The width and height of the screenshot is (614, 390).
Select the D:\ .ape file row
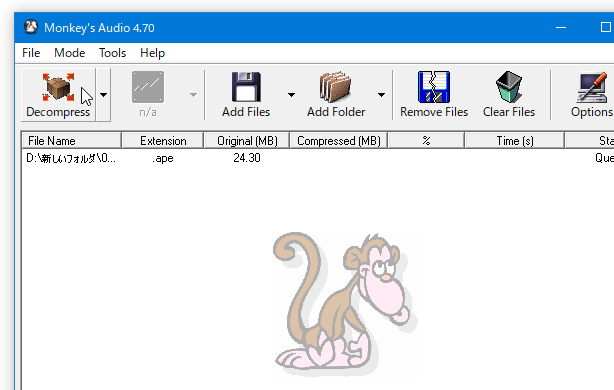318,158
